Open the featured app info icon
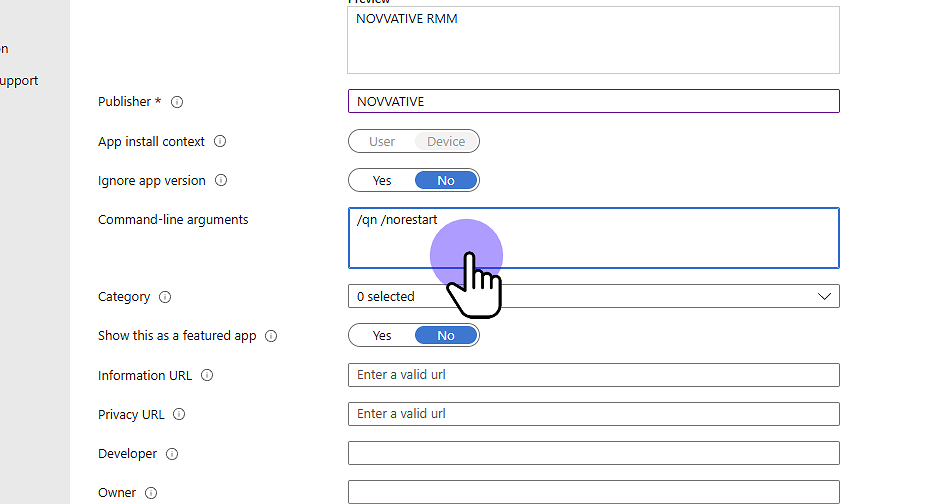The image size is (929, 504). pyautogui.click(x=271, y=336)
